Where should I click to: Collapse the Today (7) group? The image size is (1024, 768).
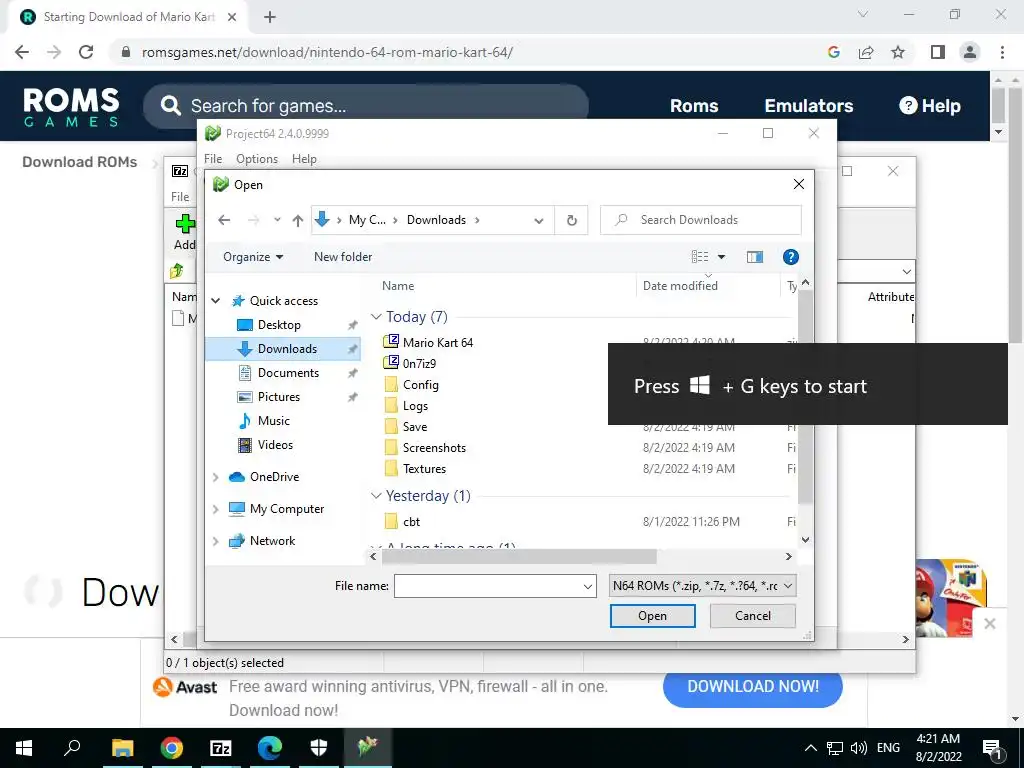coord(376,317)
